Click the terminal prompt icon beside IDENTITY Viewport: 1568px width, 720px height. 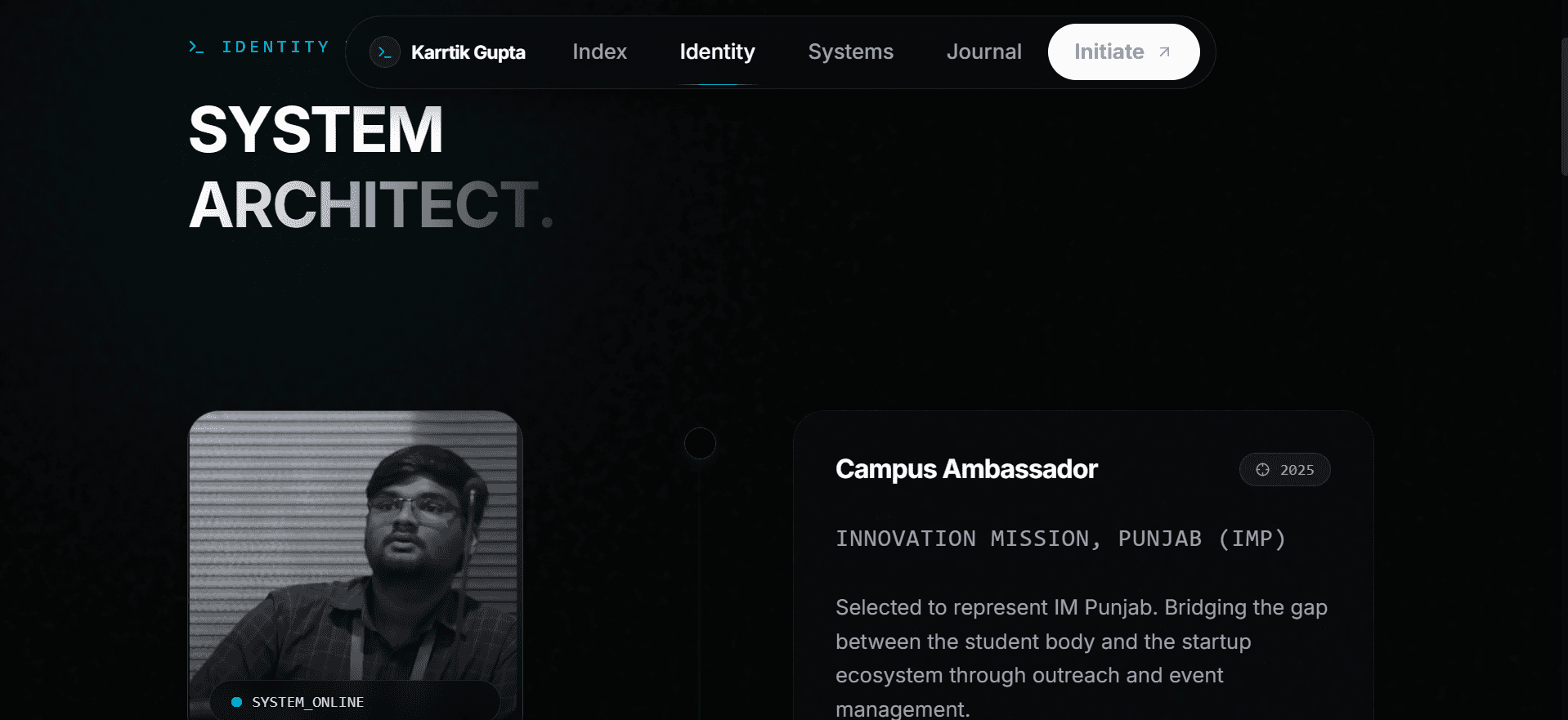coord(196,47)
